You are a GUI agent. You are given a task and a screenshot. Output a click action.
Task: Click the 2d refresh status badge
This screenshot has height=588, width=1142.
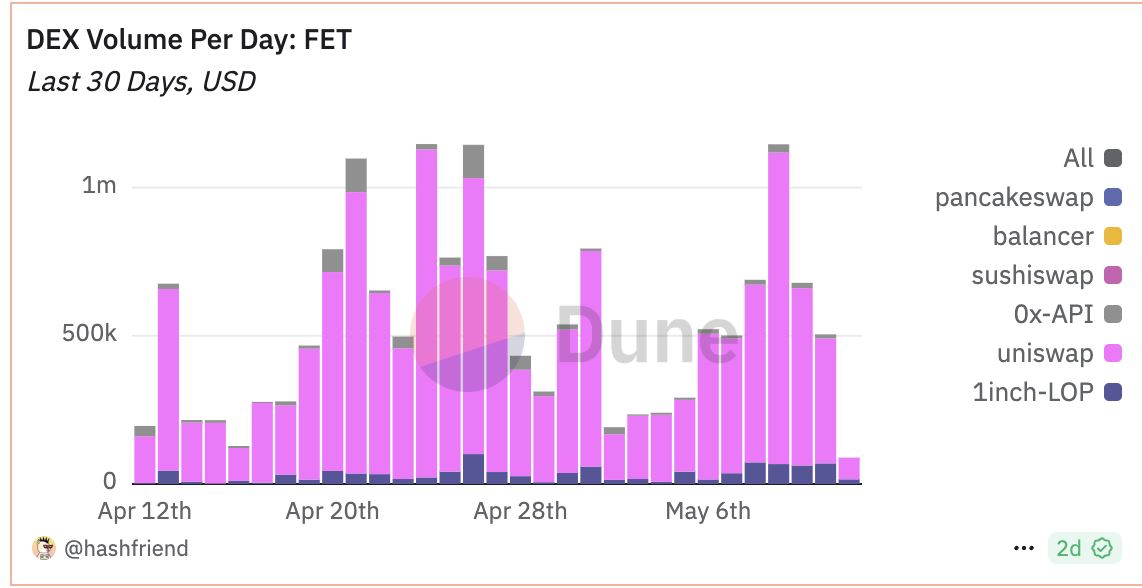tap(1083, 548)
